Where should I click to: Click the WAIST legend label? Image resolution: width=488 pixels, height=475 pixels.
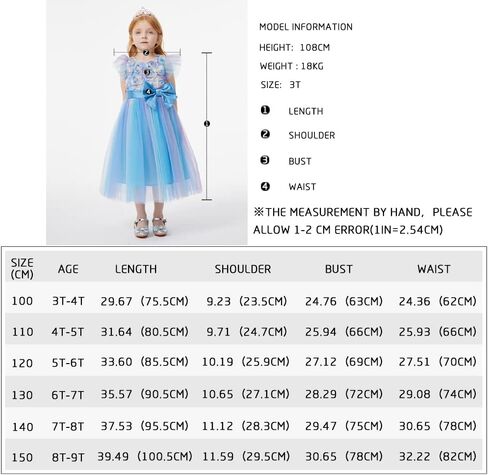(x=302, y=187)
